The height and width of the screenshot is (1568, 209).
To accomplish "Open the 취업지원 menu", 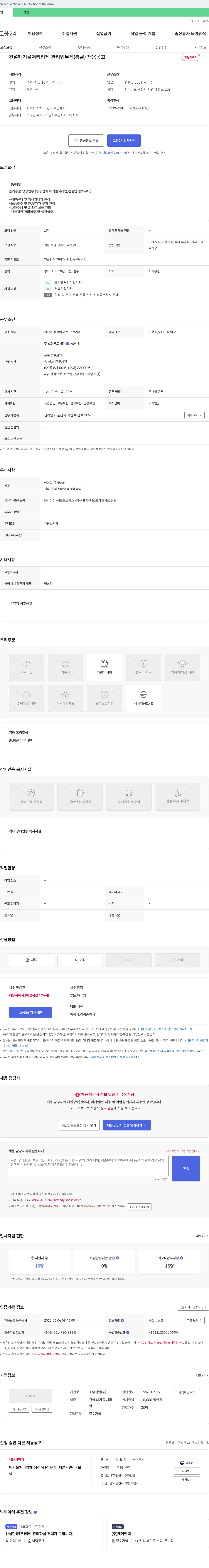I will [69, 34].
